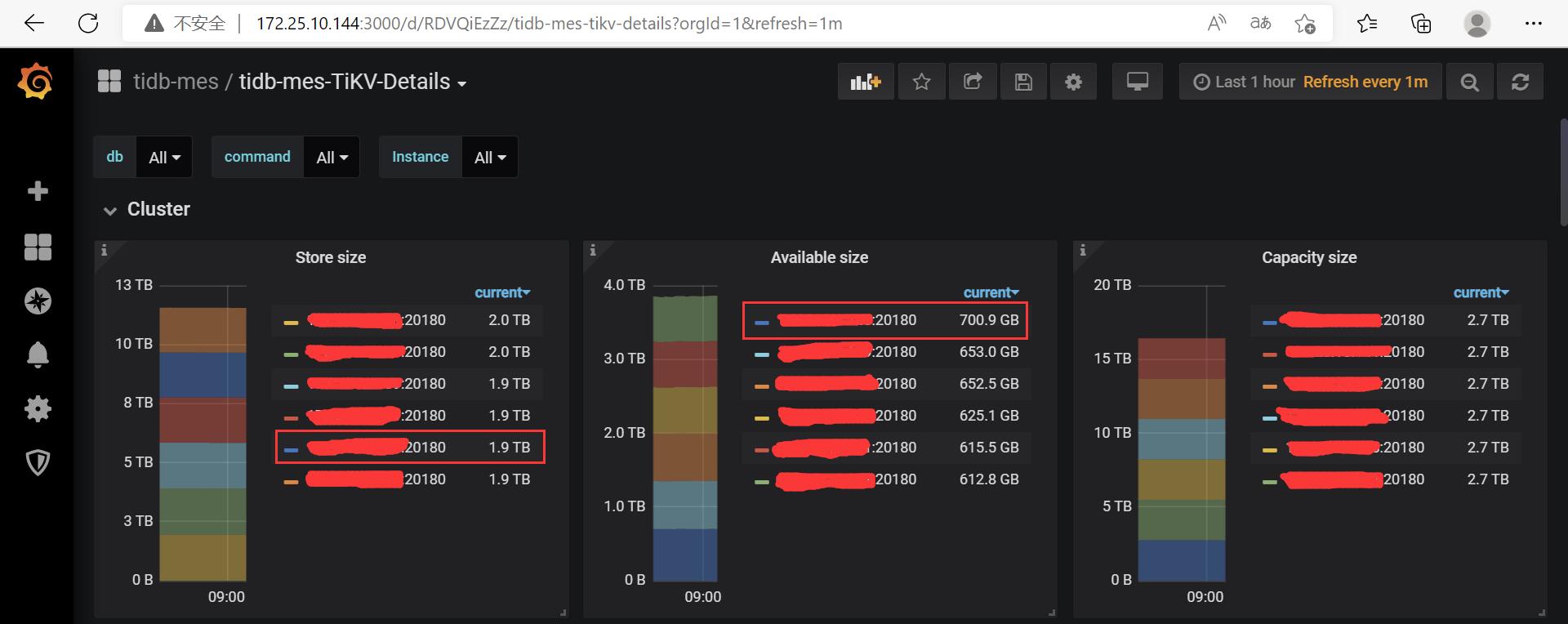The image size is (1568, 624).
Task: Open the db variable dropdown
Action: click(x=164, y=157)
